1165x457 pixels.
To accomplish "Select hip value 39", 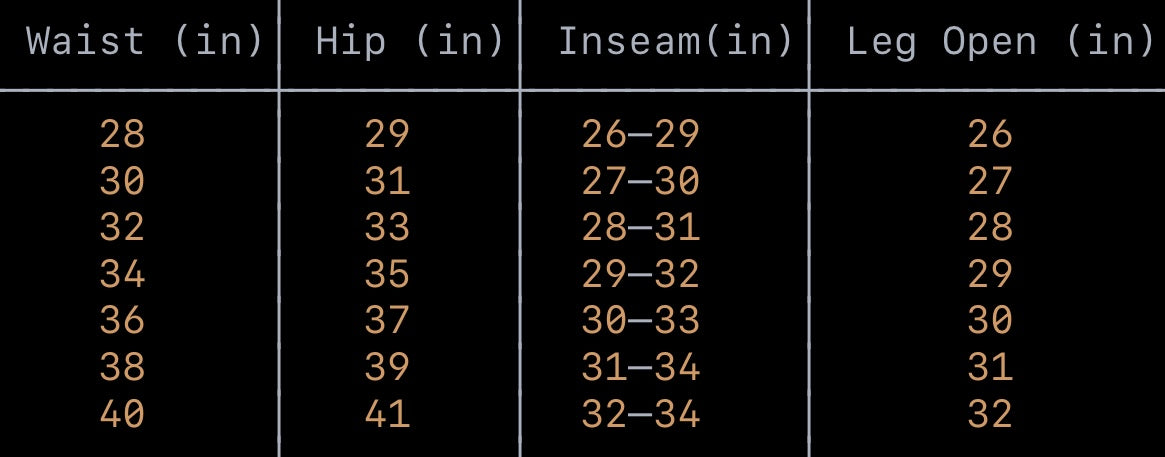I will (388, 367).
